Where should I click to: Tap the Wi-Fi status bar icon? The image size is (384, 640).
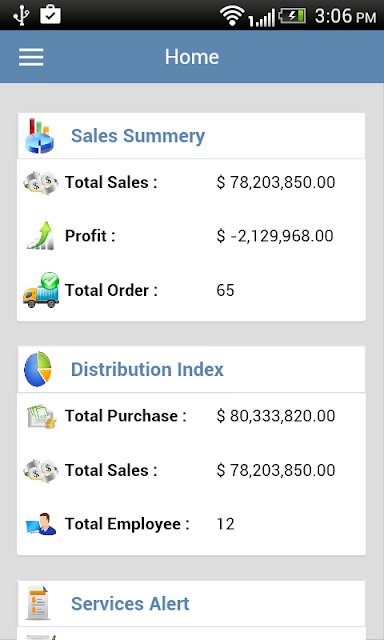pos(232,16)
